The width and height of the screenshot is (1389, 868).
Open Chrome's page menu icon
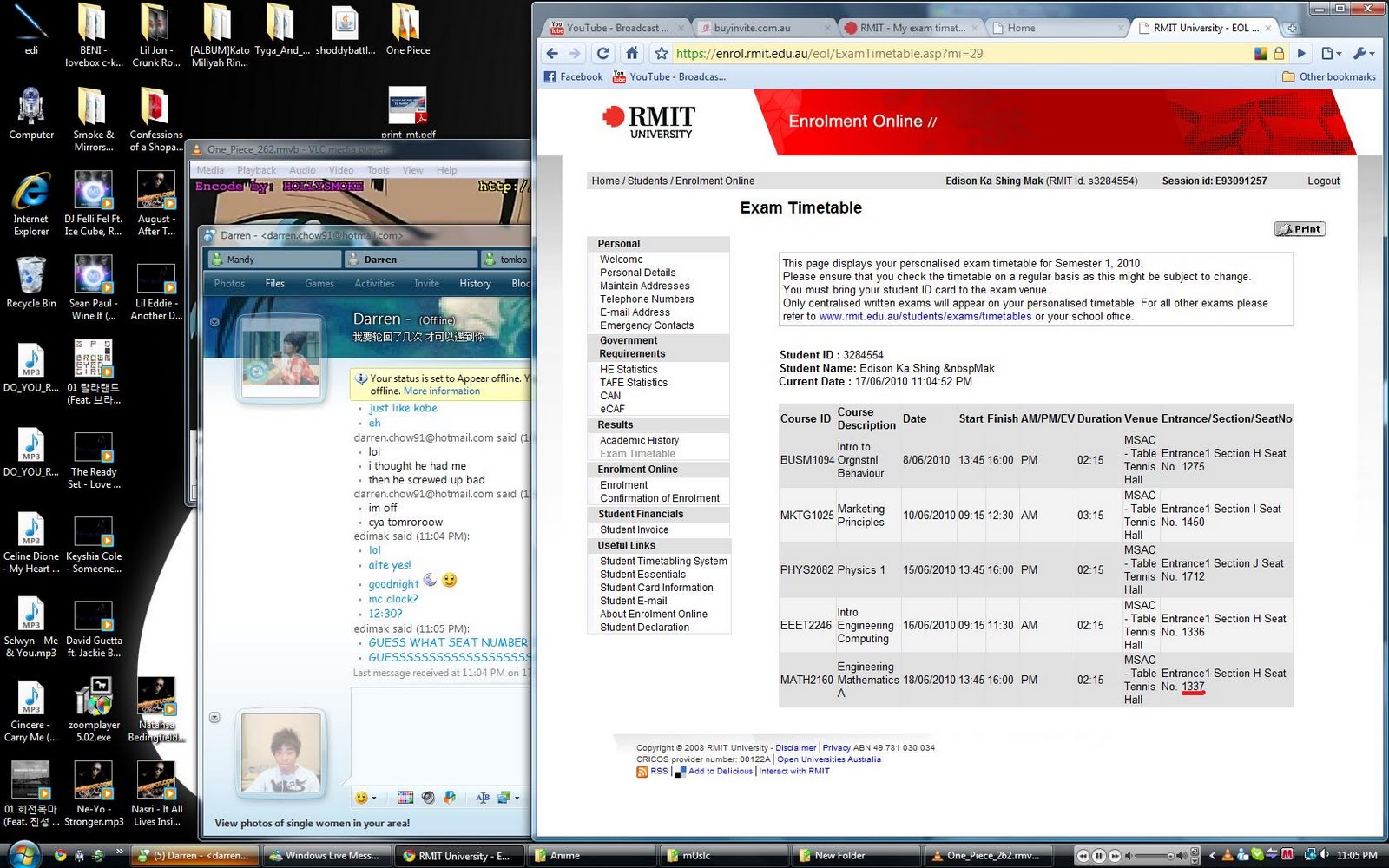click(1330, 53)
